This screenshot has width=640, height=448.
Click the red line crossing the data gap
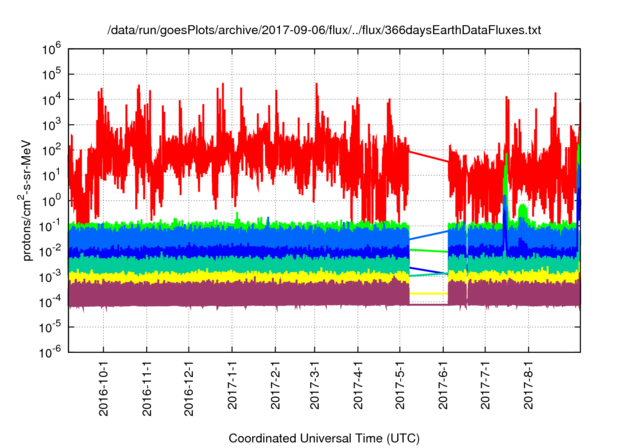pyautogui.click(x=428, y=157)
